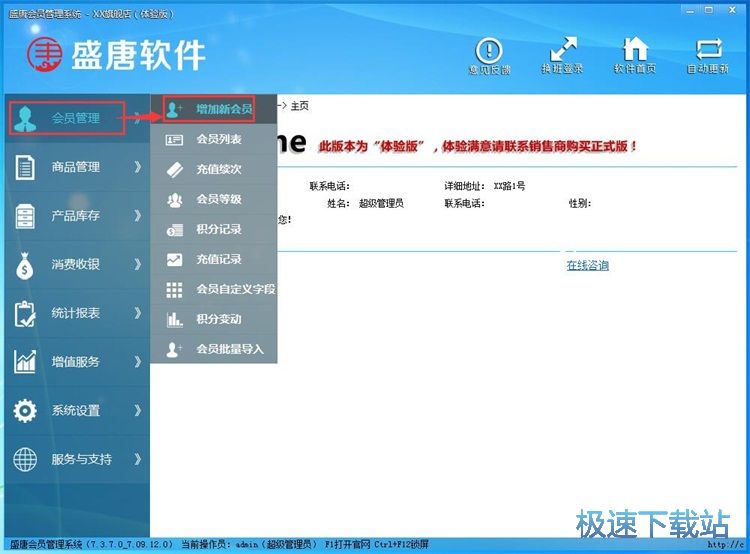
Task: Expand the 增值服务 chevron arrow
Action: 138,361
